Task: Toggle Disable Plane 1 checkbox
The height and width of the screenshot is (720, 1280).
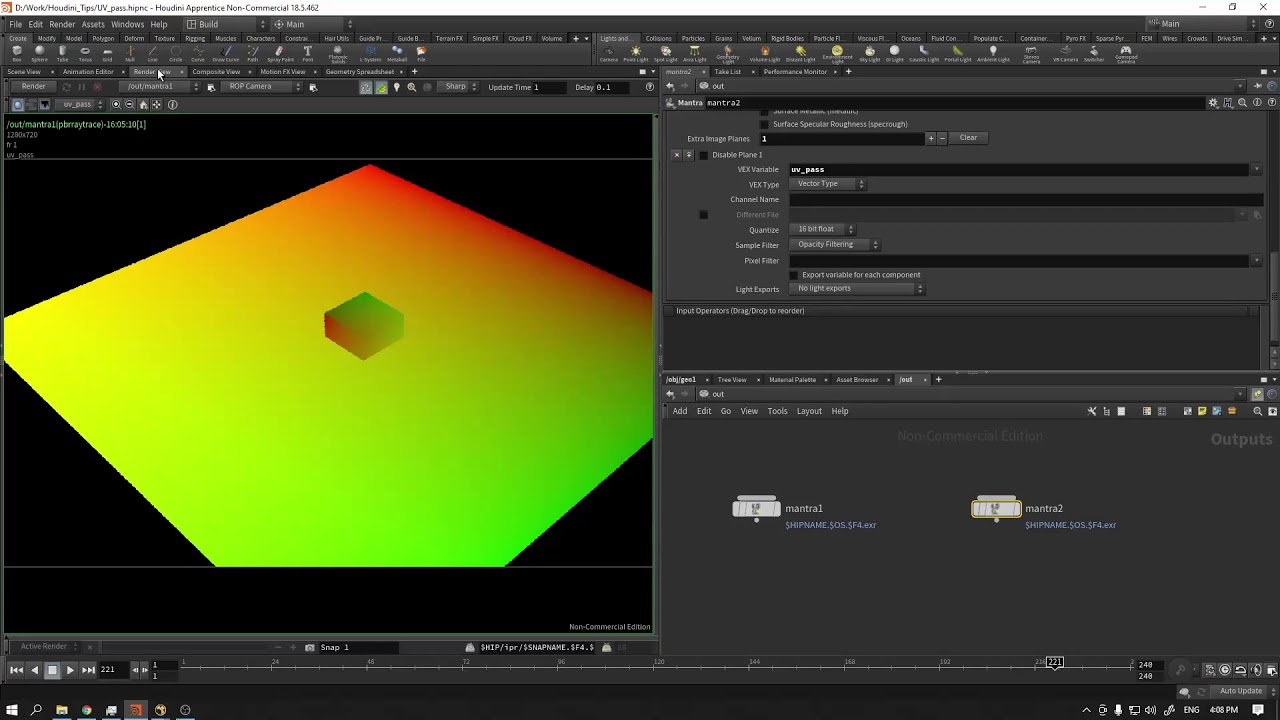Action: pos(703,155)
